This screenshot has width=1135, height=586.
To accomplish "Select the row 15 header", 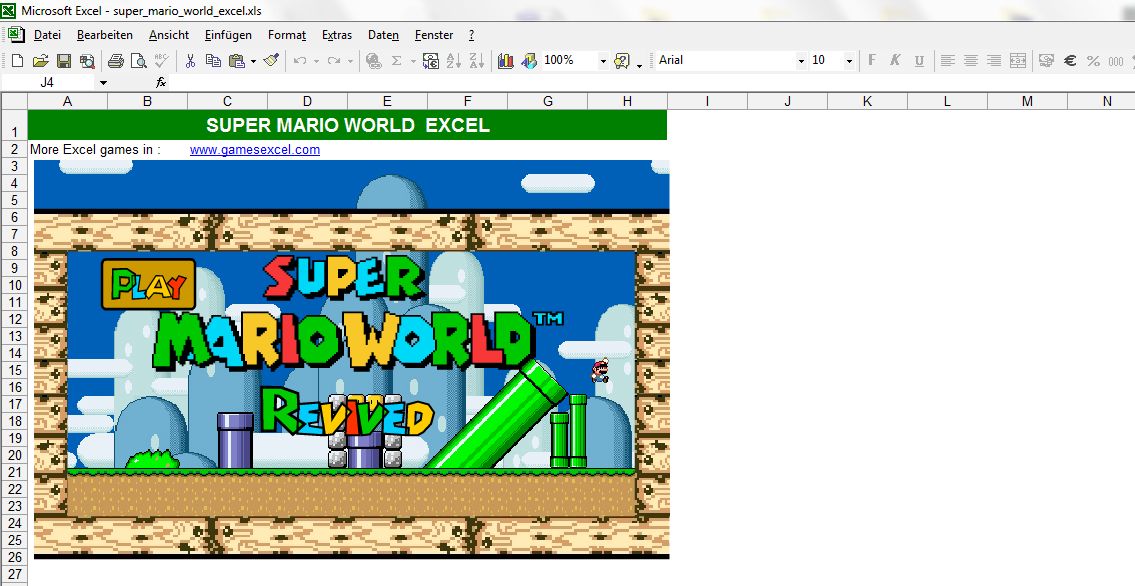I will 14,370.
